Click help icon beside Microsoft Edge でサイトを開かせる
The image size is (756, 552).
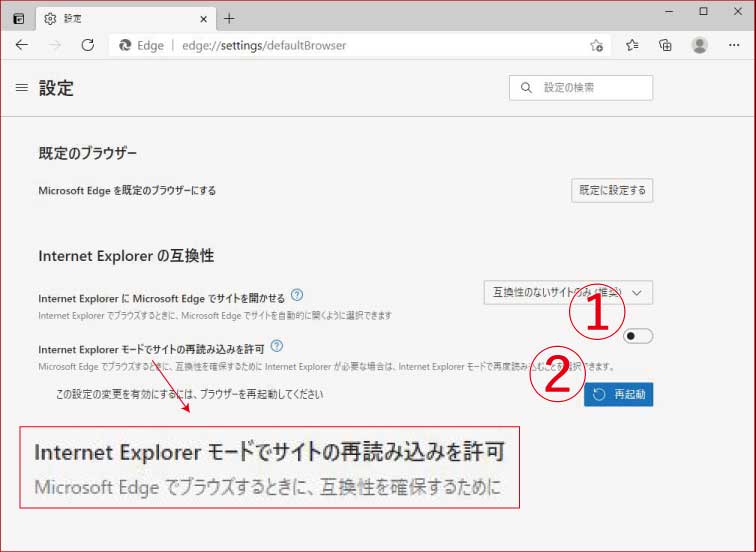click(297, 296)
